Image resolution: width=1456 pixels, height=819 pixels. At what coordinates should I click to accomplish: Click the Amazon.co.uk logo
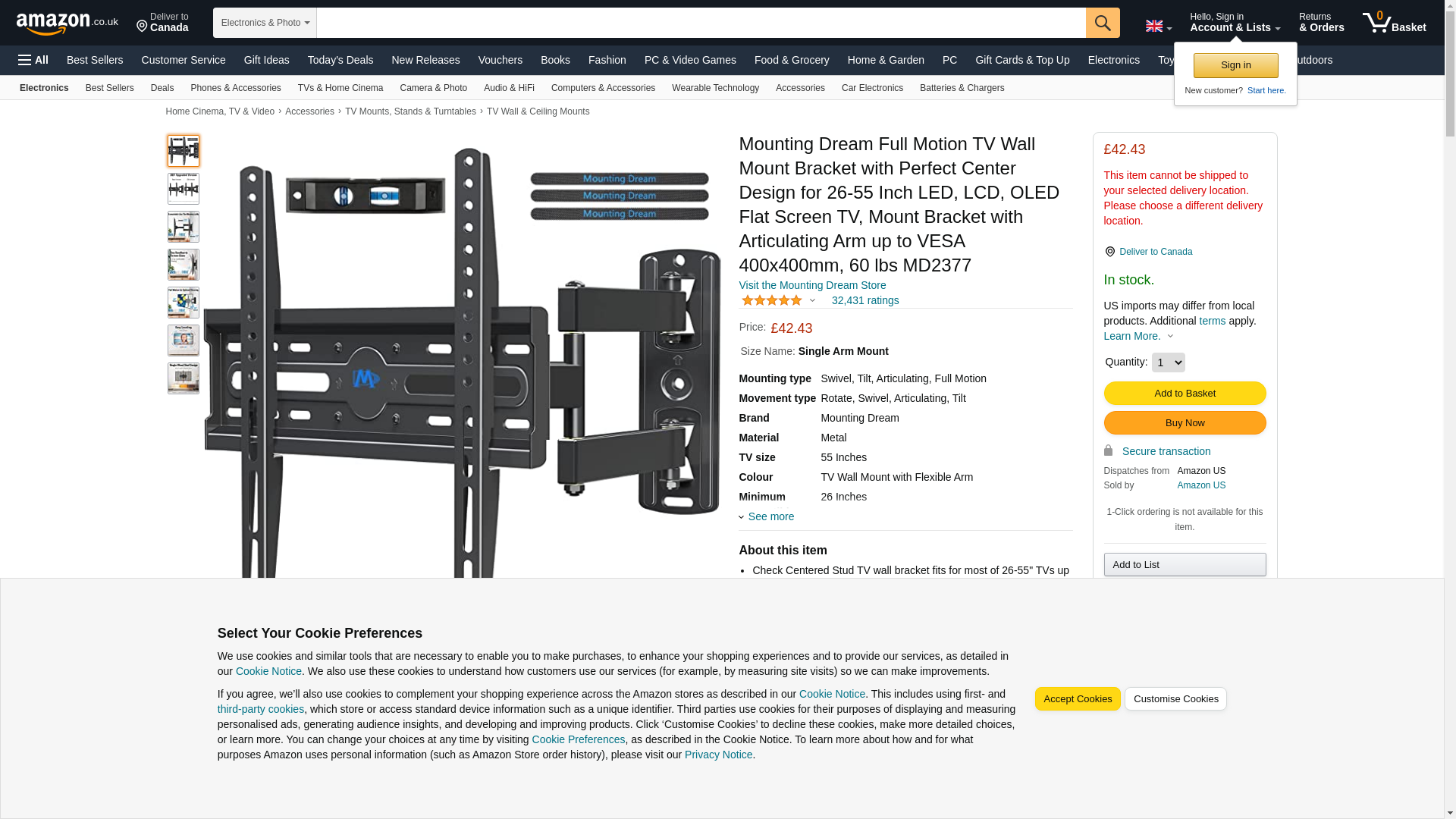point(67,24)
